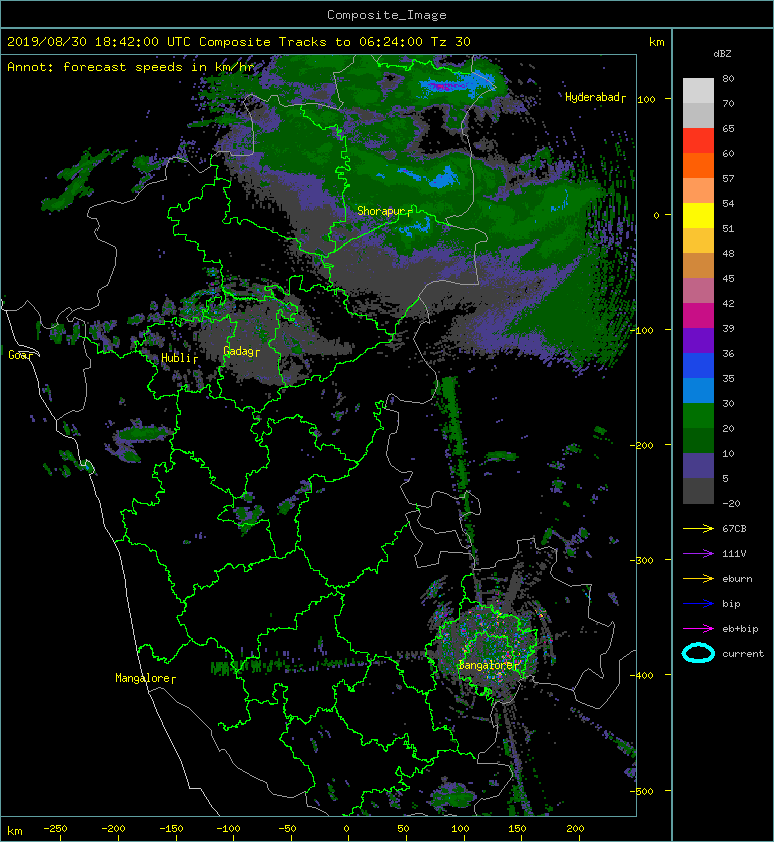Click the 'Composite_Image' window title
This screenshot has width=774, height=842.
[x=387, y=15]
